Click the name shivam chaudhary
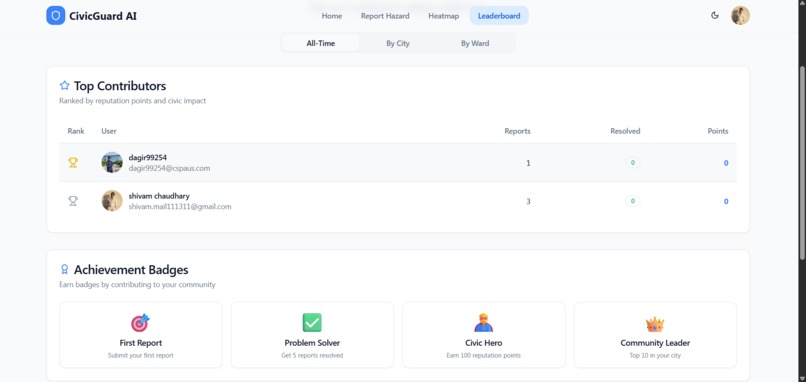806x382 pixels. pyautogui.click(x=159, y=196)
